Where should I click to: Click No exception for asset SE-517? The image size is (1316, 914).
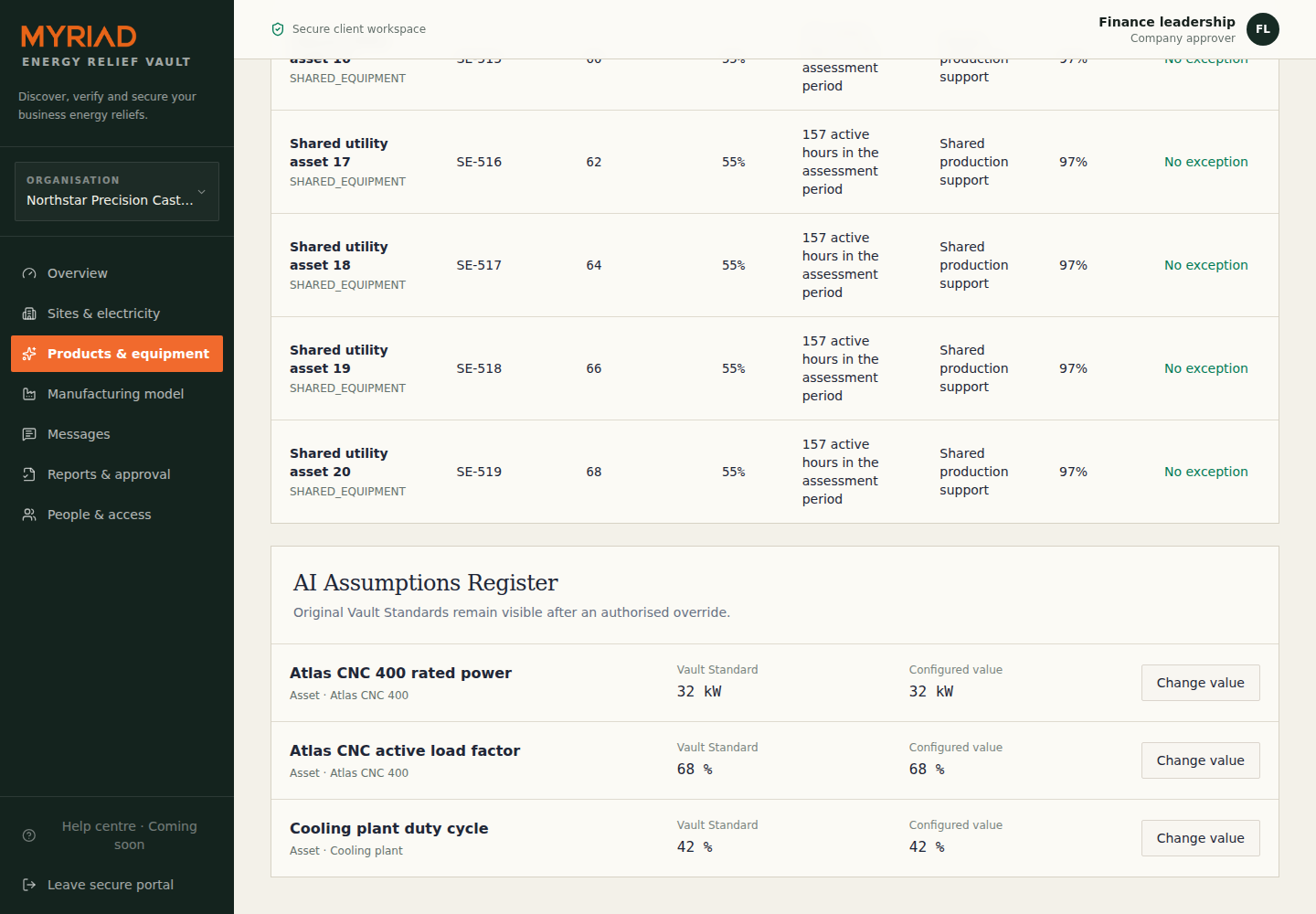(1205, 265)
